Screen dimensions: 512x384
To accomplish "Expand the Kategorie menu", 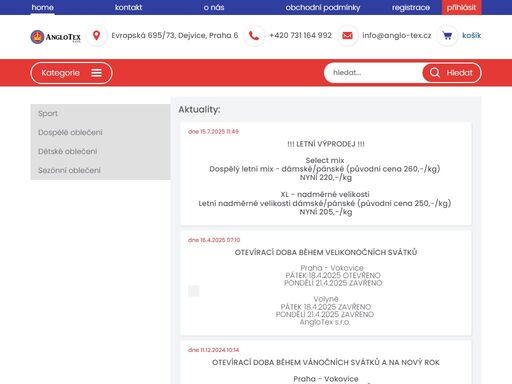I will (71, 73).
